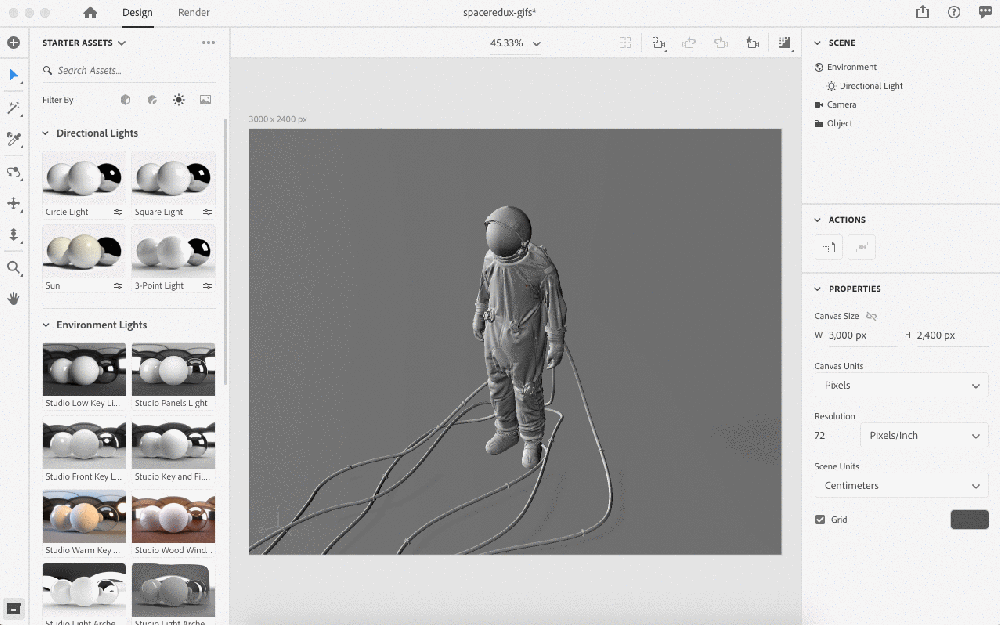Image resolution: width=1000 pixels, height=625 pixels.
Task: Click the Zoom magnifier tool
Action: pos(14,267)
